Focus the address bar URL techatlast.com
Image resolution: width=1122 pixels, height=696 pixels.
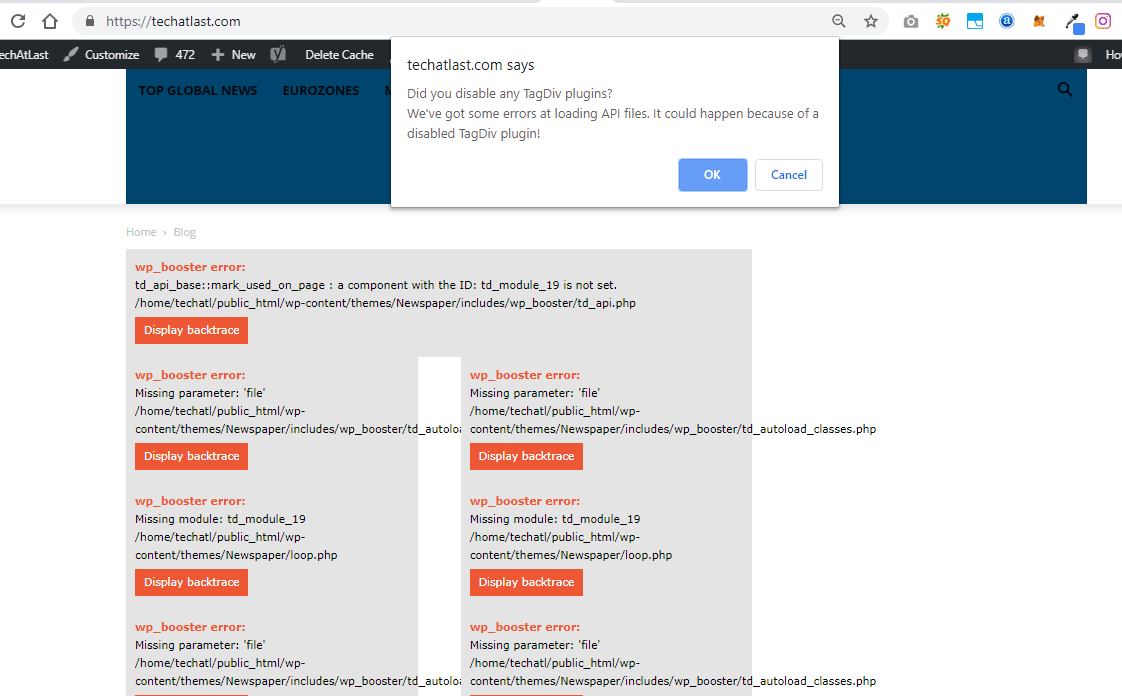[x=173, y=21]
